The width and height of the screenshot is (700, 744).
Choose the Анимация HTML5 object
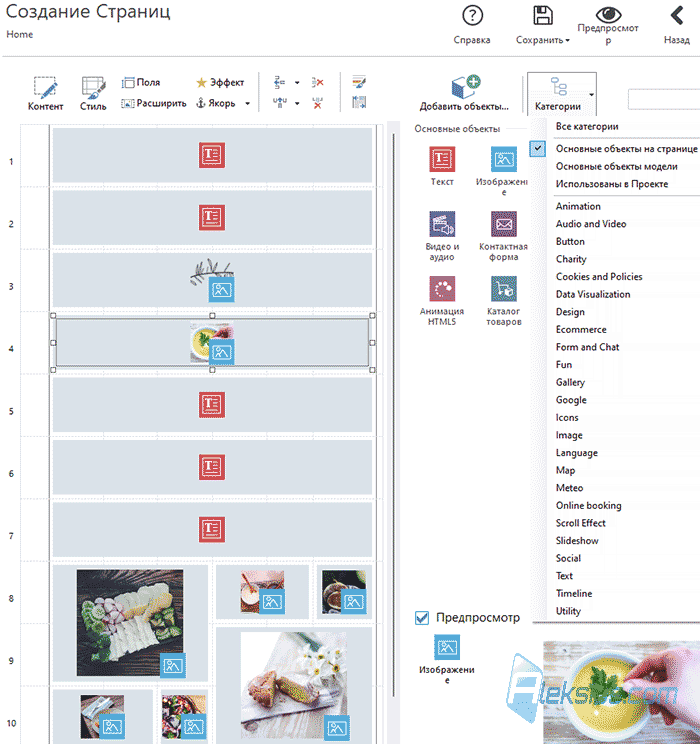(442, 289)
